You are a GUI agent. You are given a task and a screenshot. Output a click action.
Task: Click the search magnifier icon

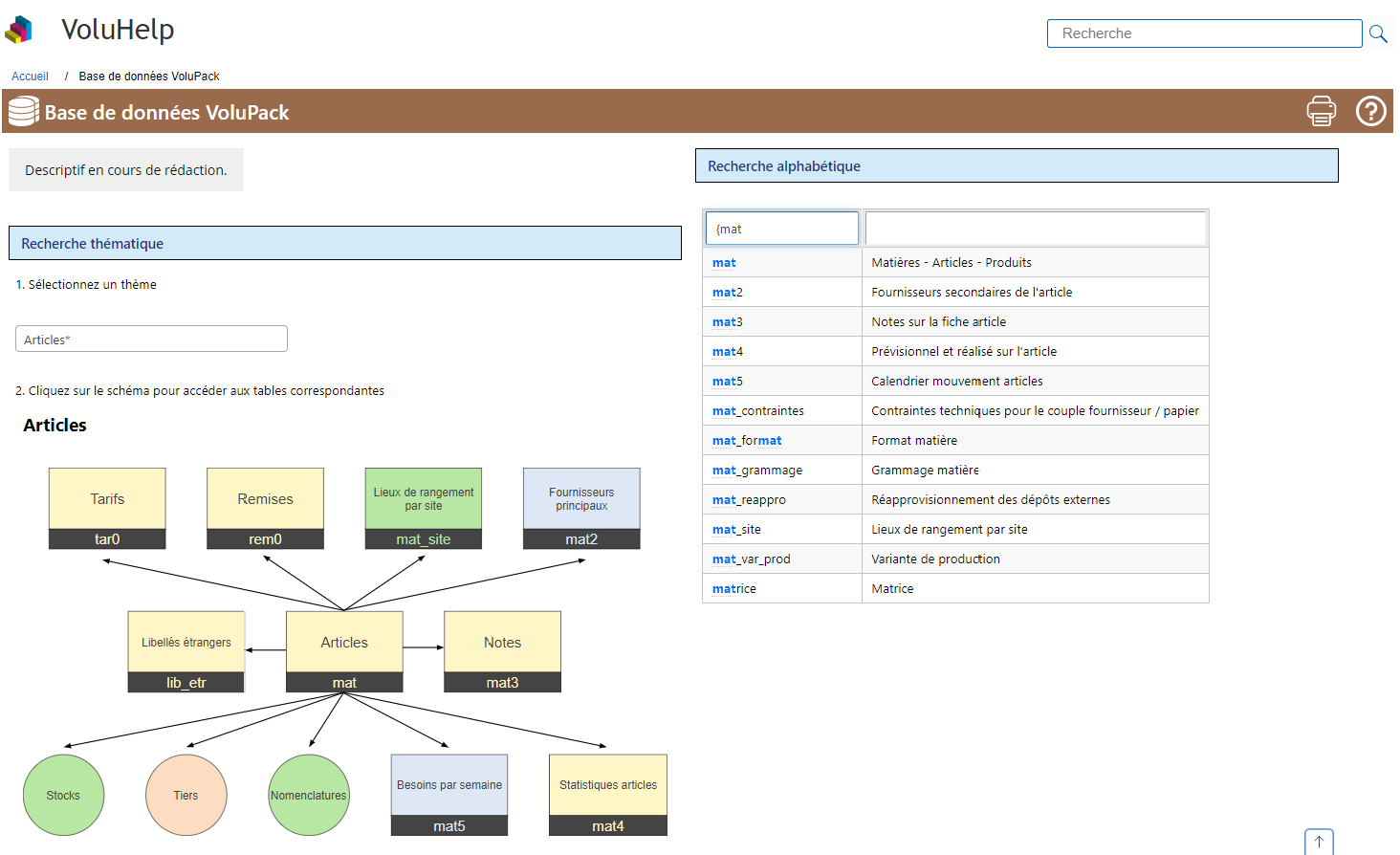(x=1378, y=33)
